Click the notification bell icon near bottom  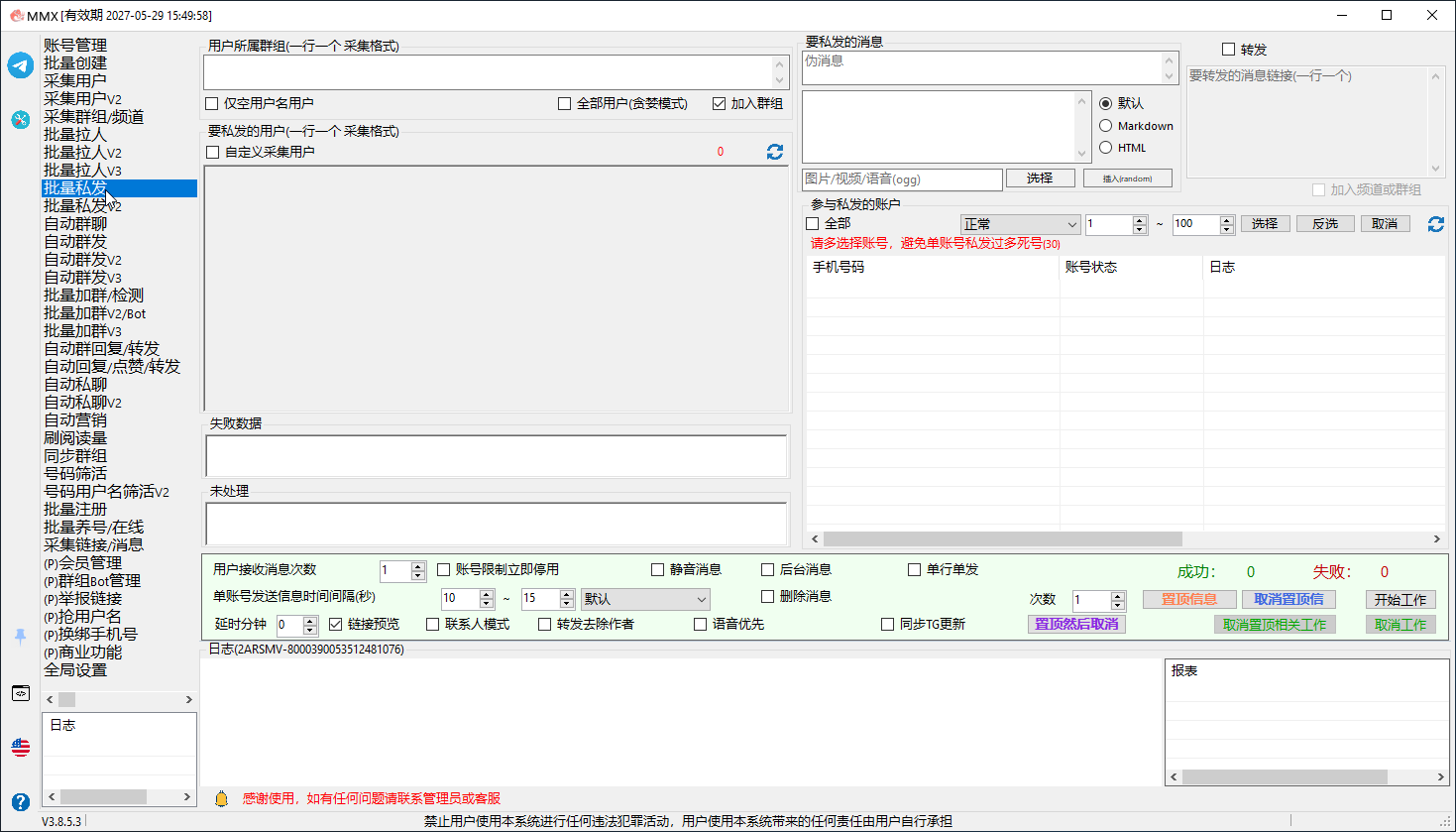click(x=222, y=798)
